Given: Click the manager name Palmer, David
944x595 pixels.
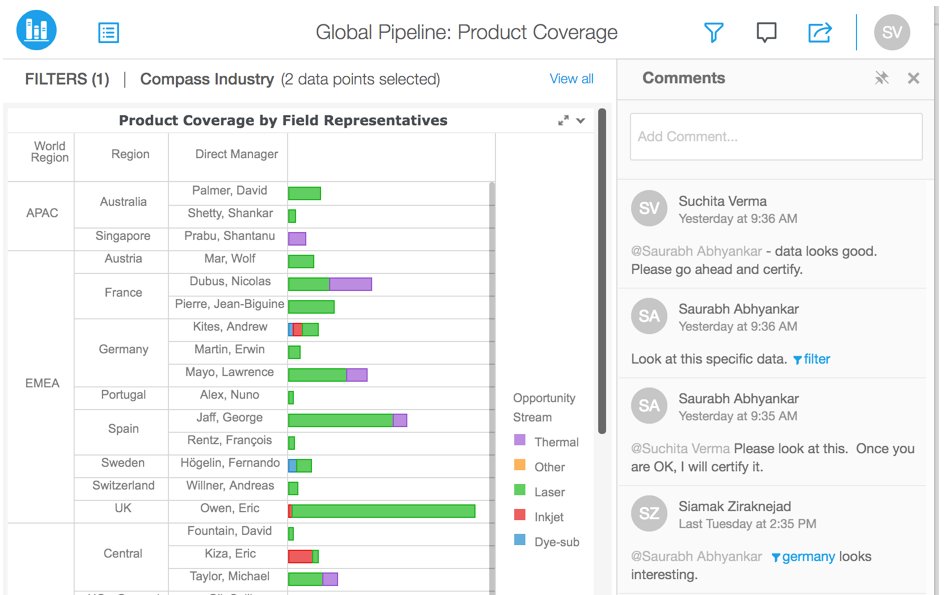Looking at the screenshot, I should click(x=229, y=191).
